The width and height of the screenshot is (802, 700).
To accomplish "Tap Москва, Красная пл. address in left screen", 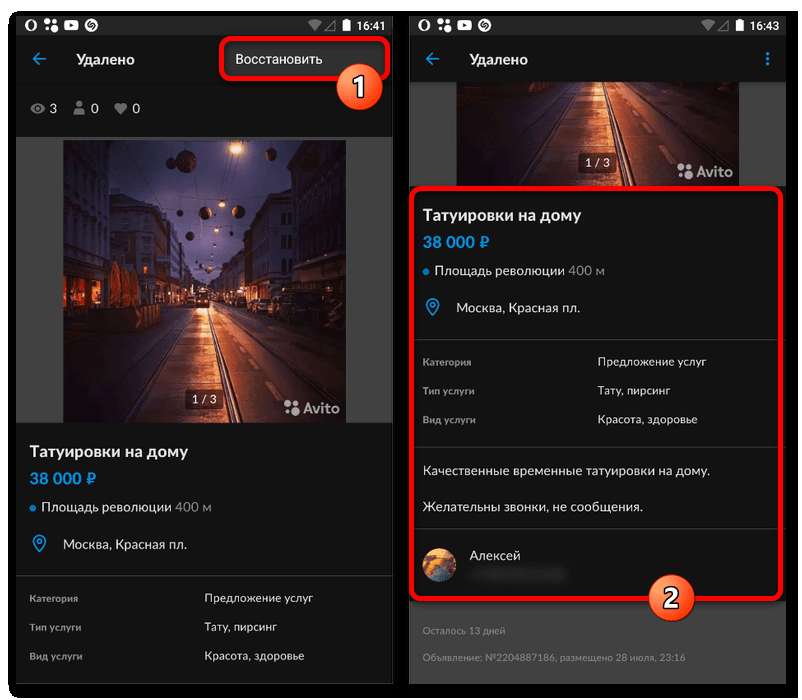I will tap(125, 545).
